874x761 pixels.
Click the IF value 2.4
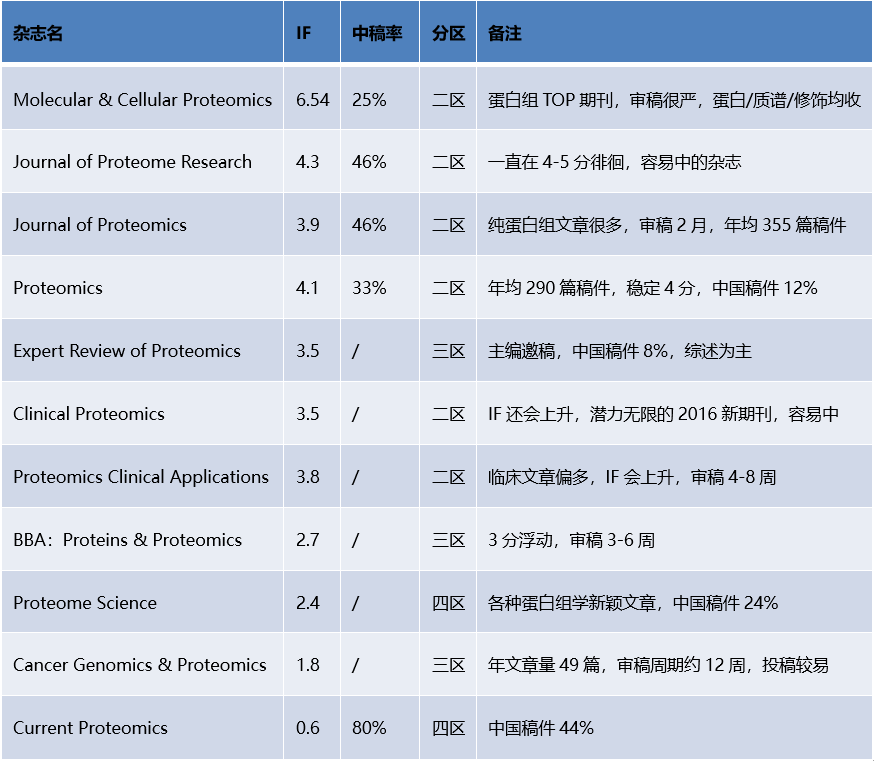click(308, 603)
